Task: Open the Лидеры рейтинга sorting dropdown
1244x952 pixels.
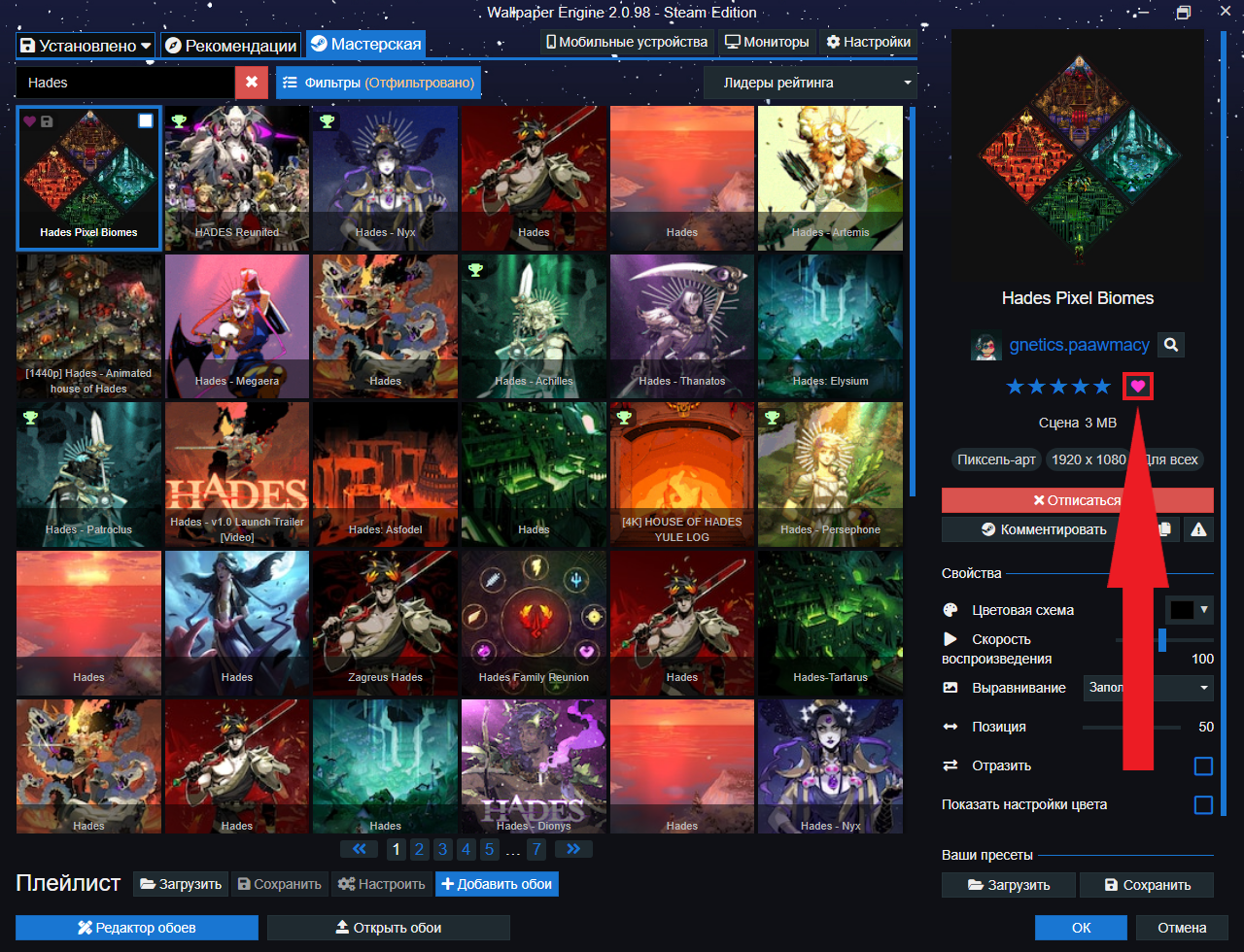Action: pyautogui.click(x=810, y=83)
